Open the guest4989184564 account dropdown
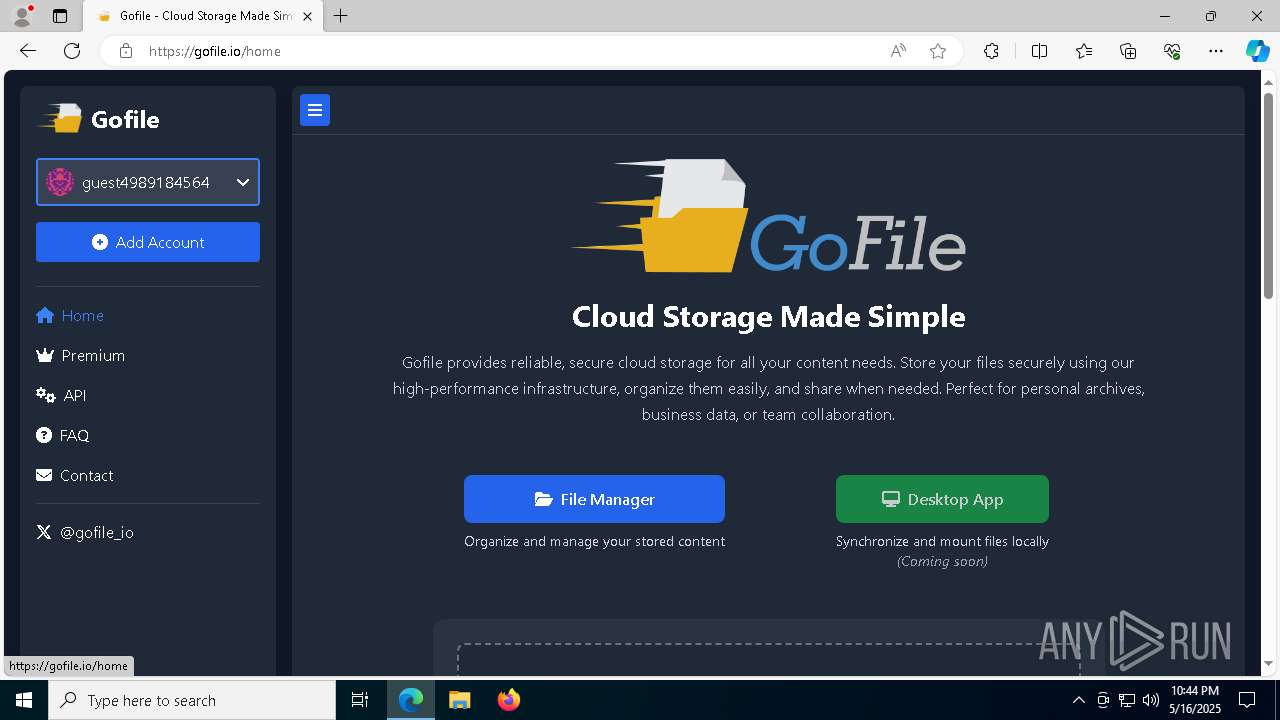 [x=148, y=182]
